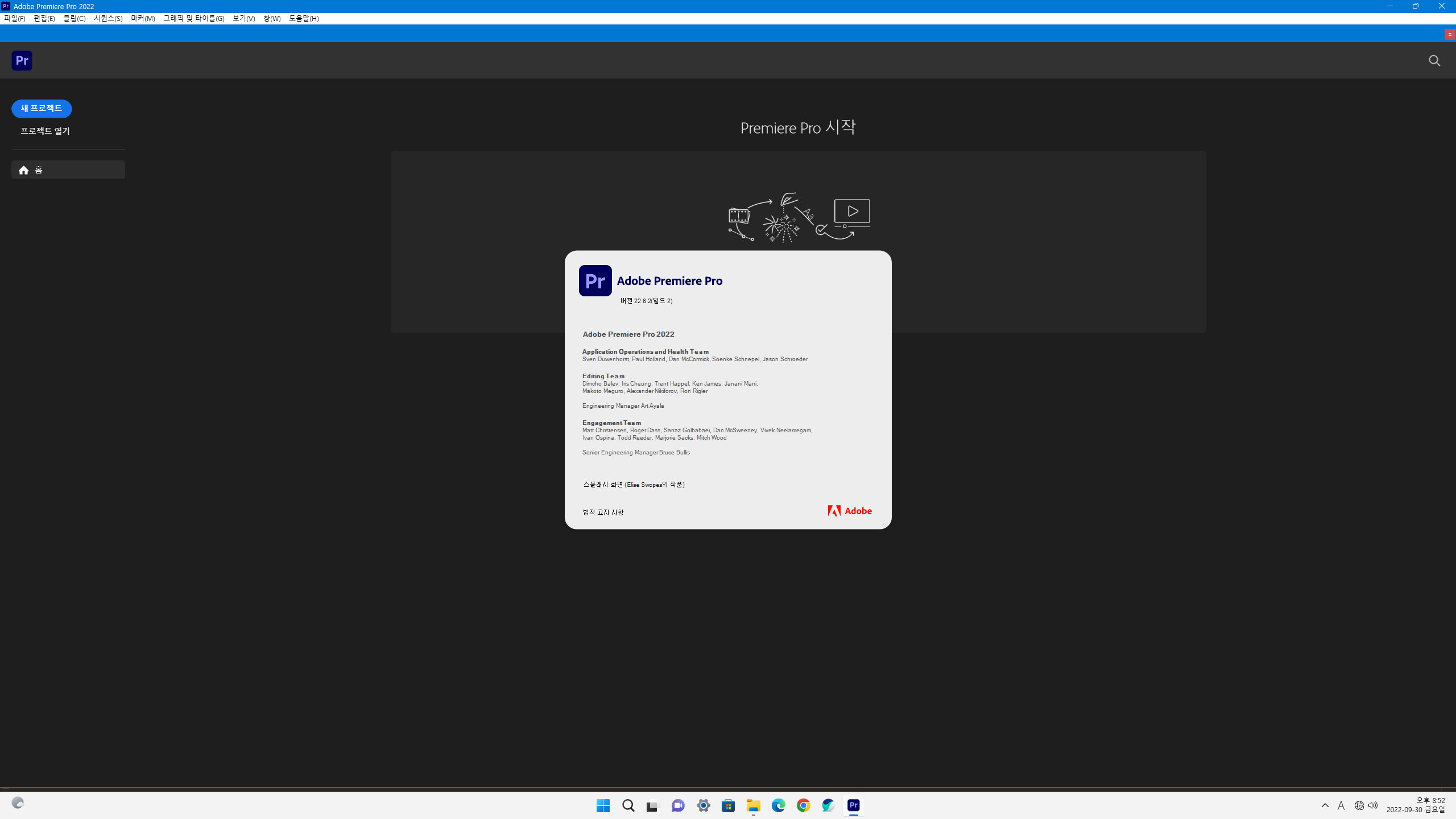Image resolution: width=1456 pixels, height=819 pixels.
Task: Open the 법적 고지 사항 link
Action: pos(603,512)
